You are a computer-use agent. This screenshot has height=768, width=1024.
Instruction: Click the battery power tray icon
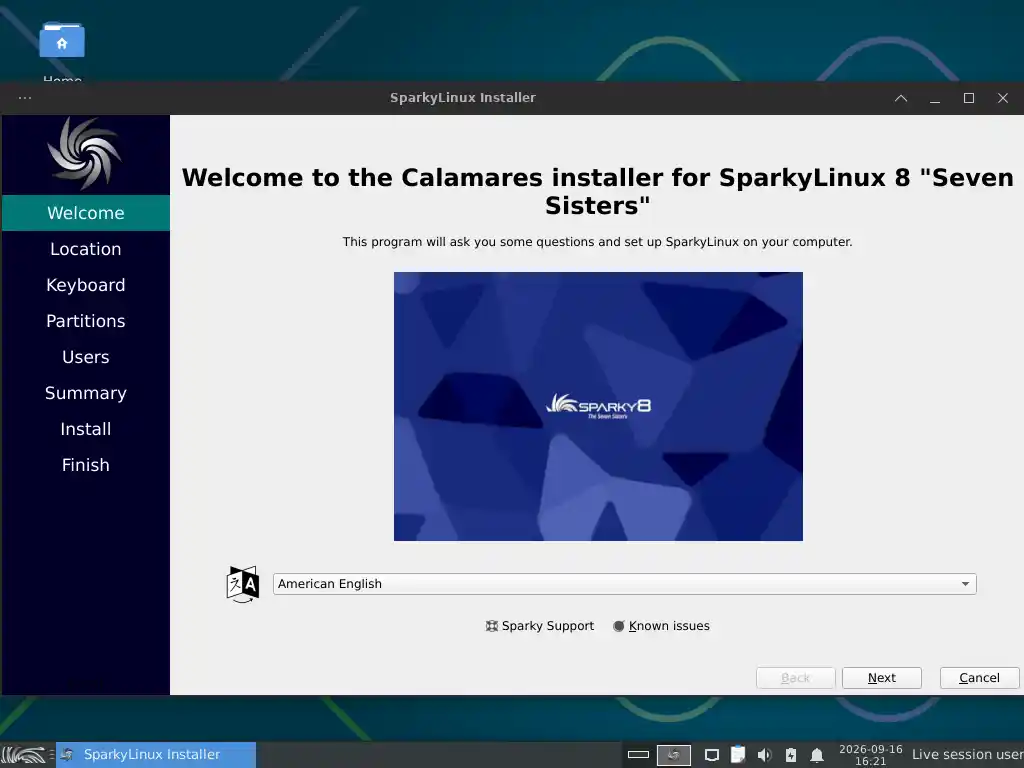(791, 756)
